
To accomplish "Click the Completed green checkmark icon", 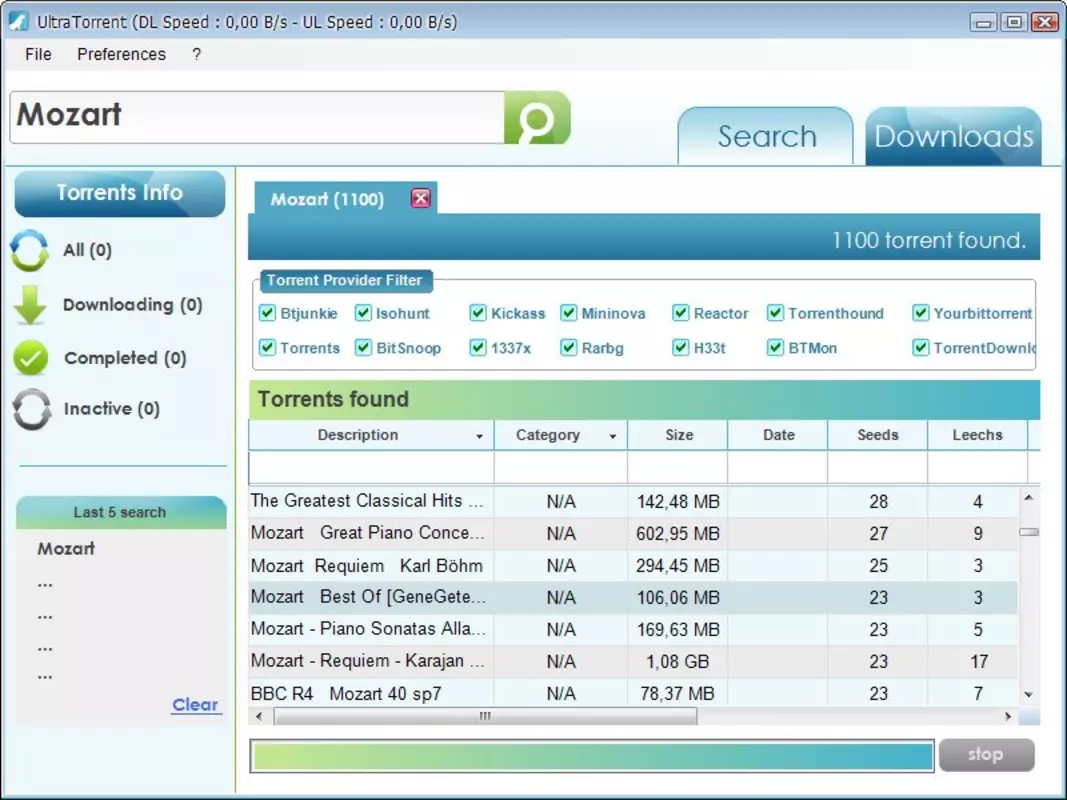I will 31,358.
